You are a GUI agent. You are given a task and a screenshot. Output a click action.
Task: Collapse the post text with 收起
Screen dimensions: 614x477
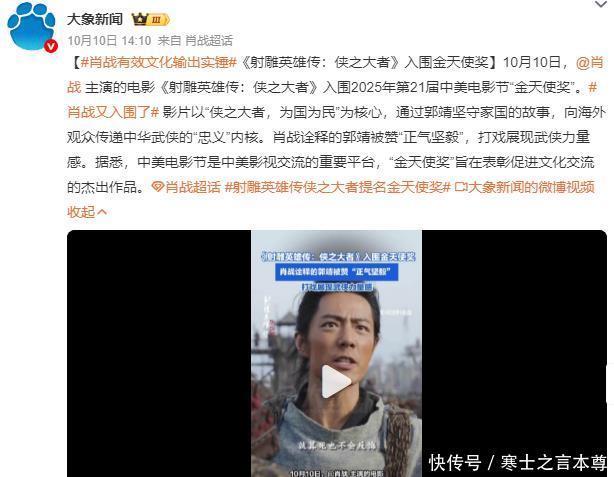pyautogui.click(x=87, y=212)
